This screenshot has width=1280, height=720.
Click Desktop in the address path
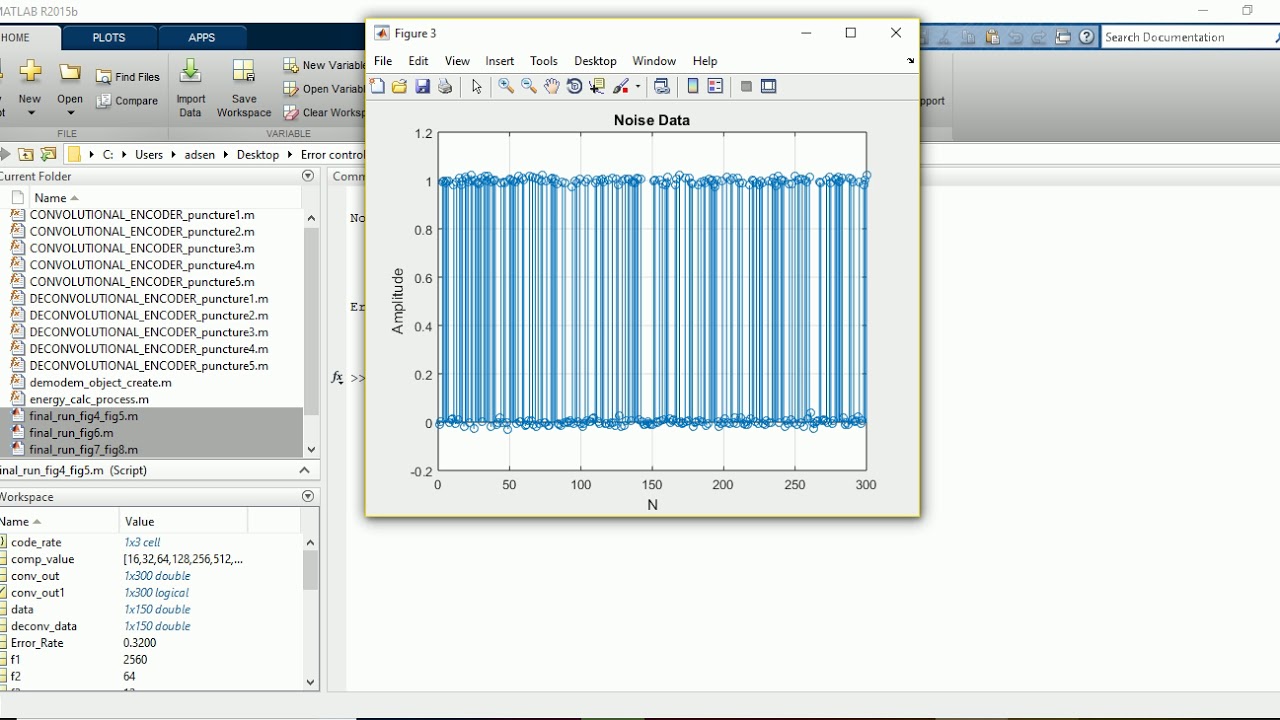pos(258,155)
